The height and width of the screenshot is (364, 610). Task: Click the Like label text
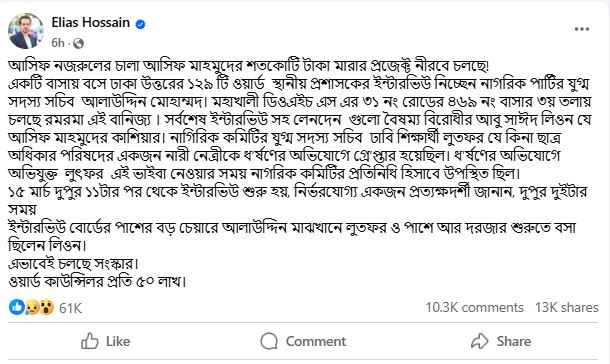point(118,341)
